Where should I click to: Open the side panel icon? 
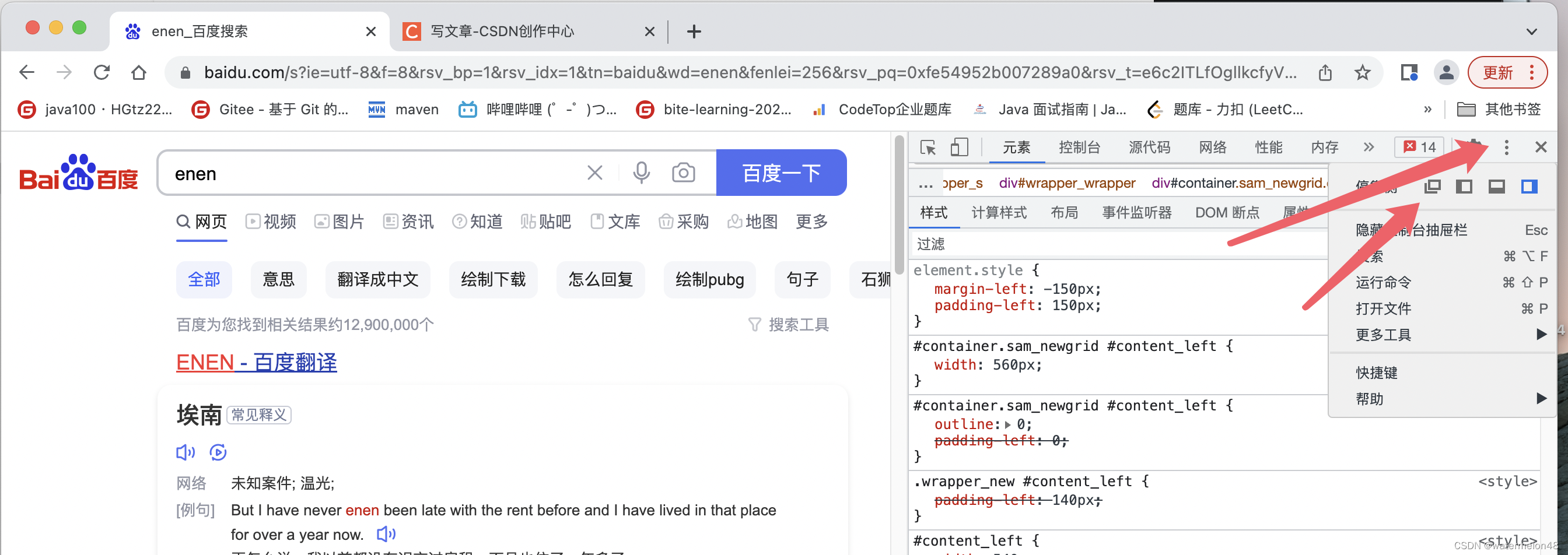pos(1409,72)
